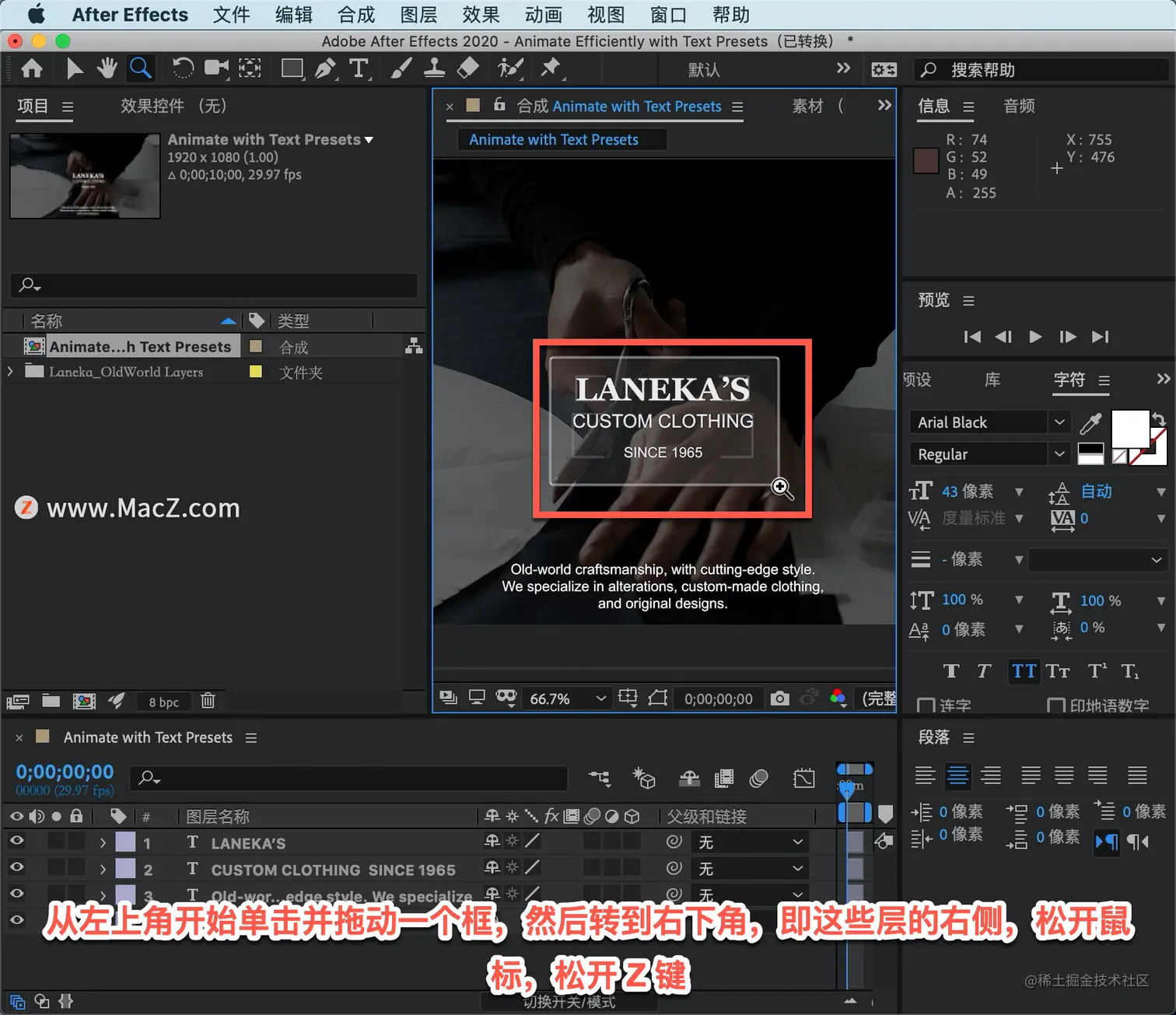Click the 切换开关/模式 toggle button
Image resolution: width=1176 pixels, height=1015 pixels.
click(x=569, y=1002)
